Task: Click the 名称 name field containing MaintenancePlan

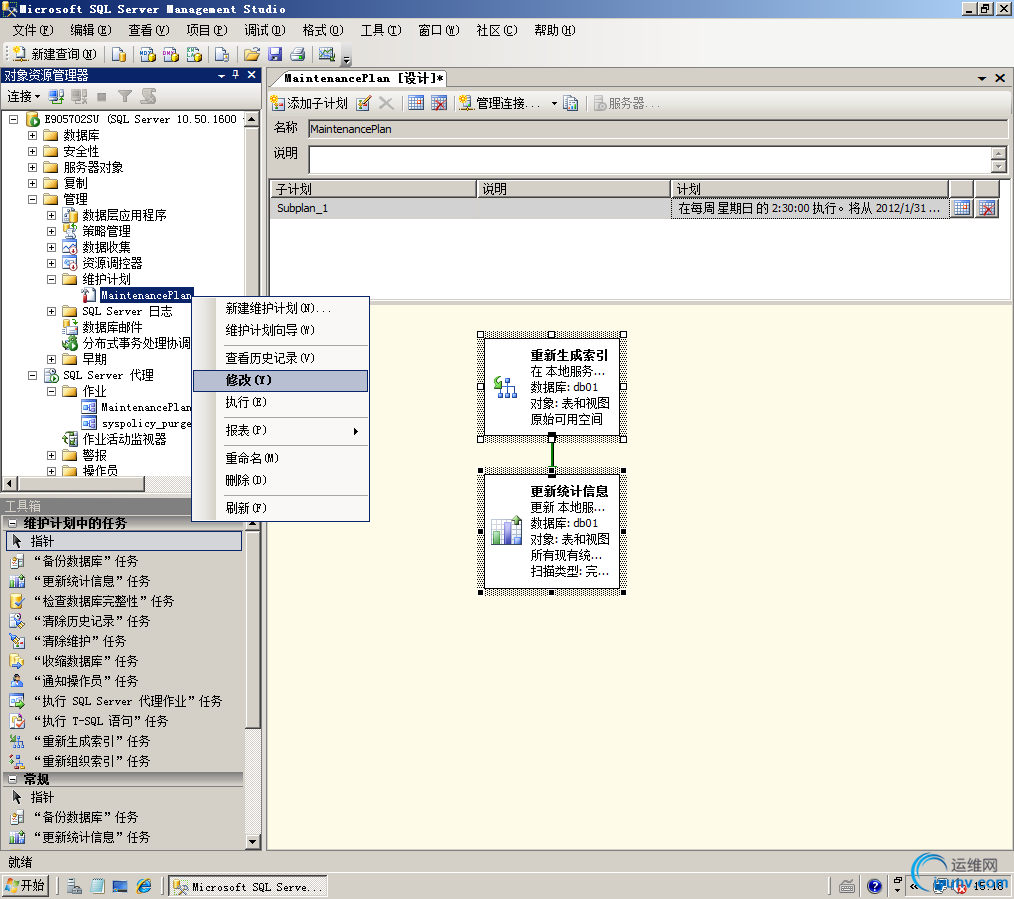Action: [x=658, y=129]
